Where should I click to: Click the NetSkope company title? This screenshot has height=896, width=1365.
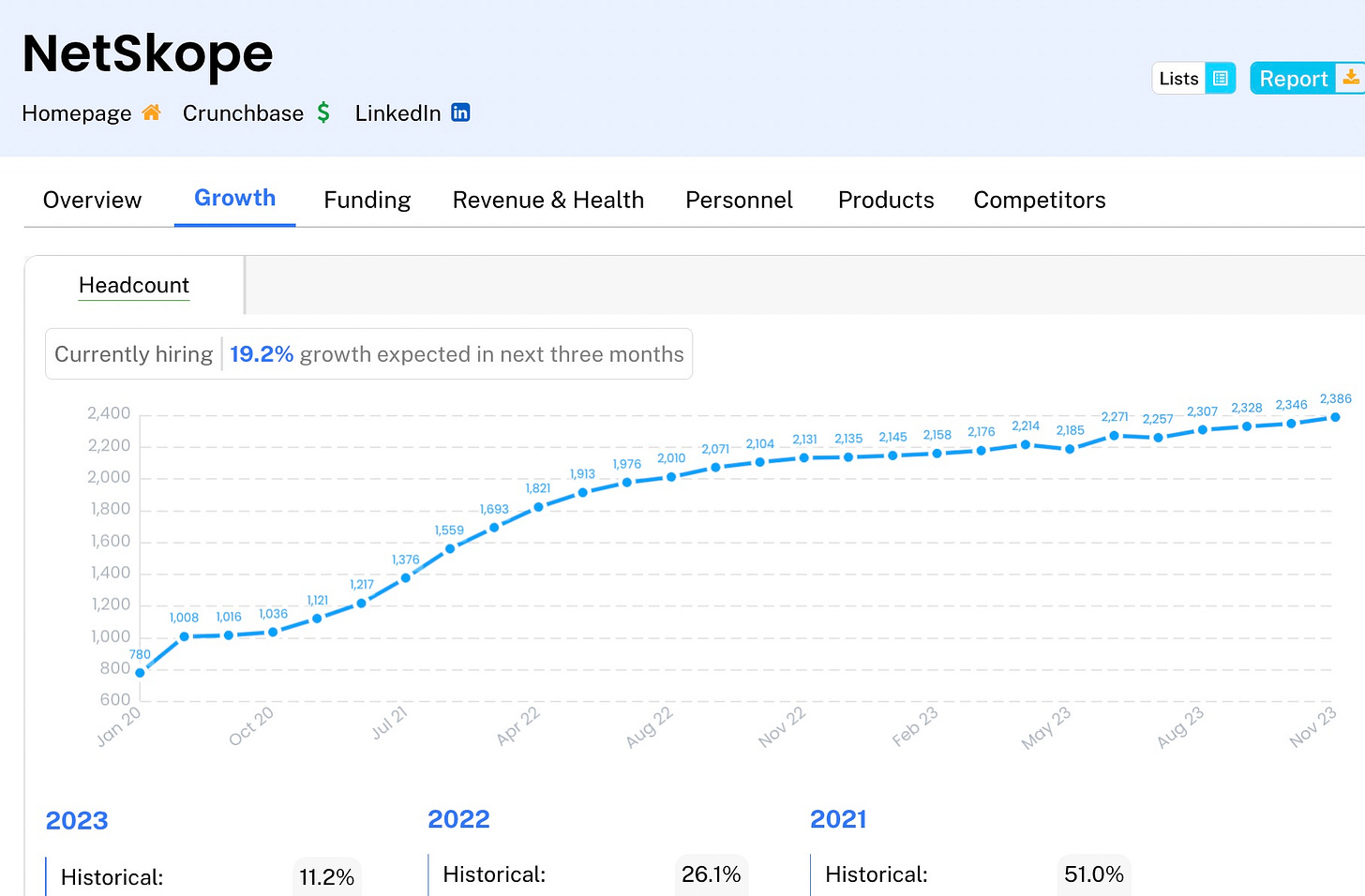pyautogui.click(x=147, y=53)
